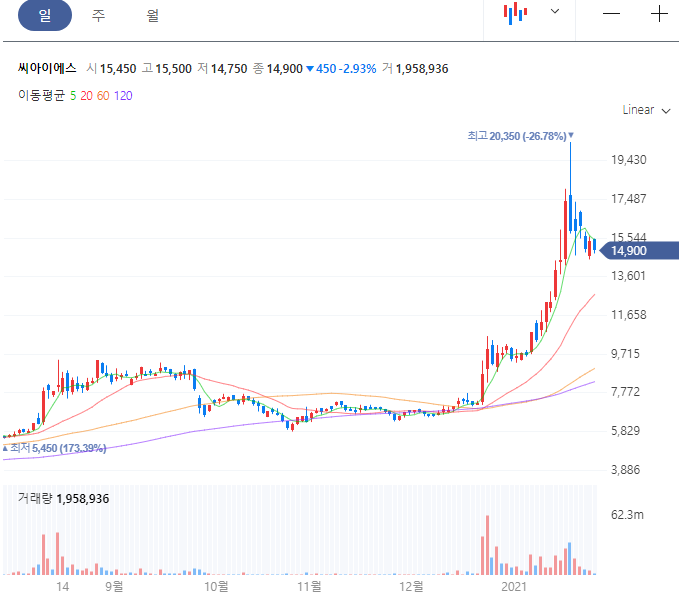Image resolution: width=679 pixels, height=609 pixels.
Task: Click the 5,829 price axis label
Action: click(625, 431)
